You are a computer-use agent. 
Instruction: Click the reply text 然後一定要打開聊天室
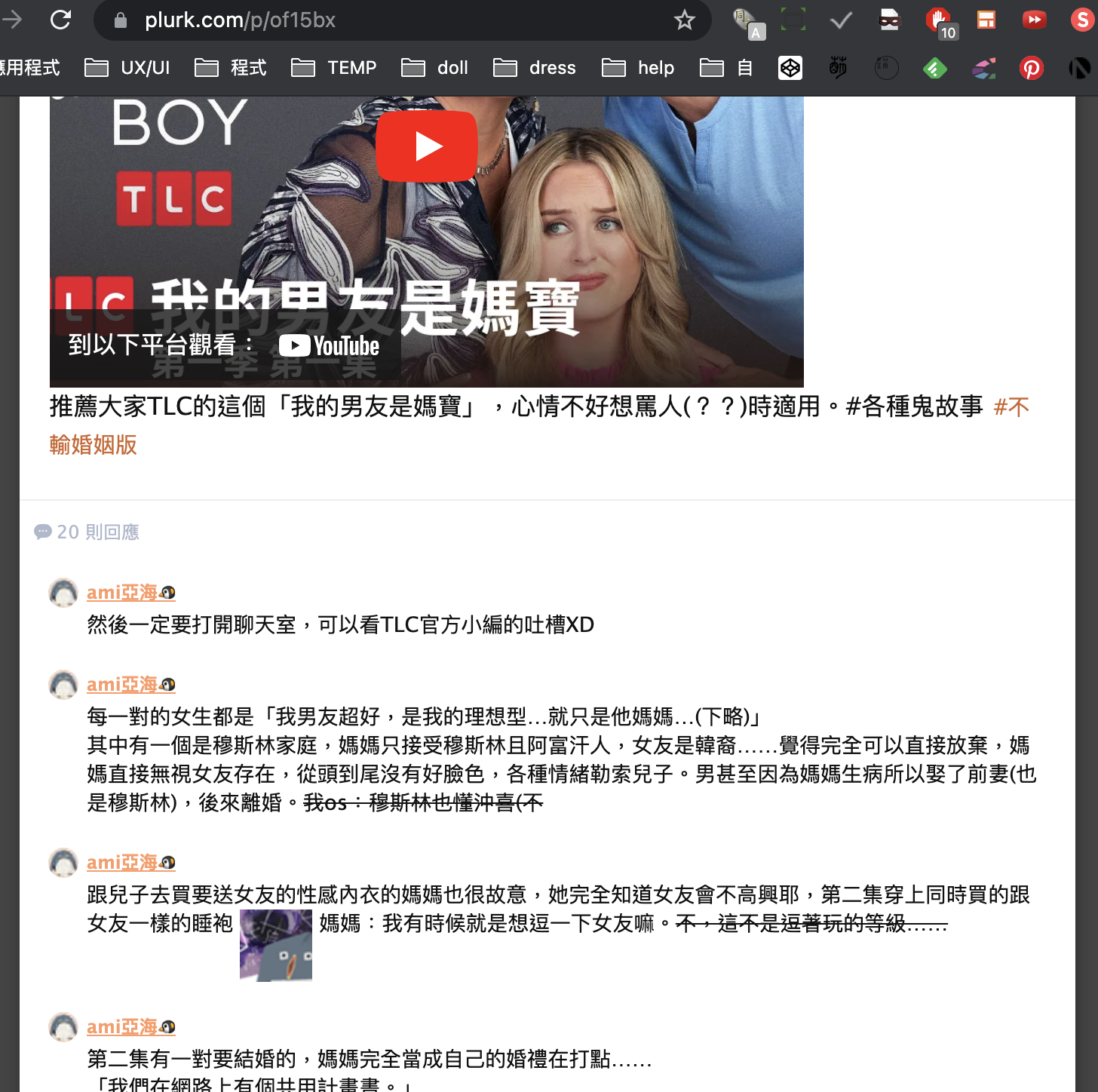tap(192, 624)
